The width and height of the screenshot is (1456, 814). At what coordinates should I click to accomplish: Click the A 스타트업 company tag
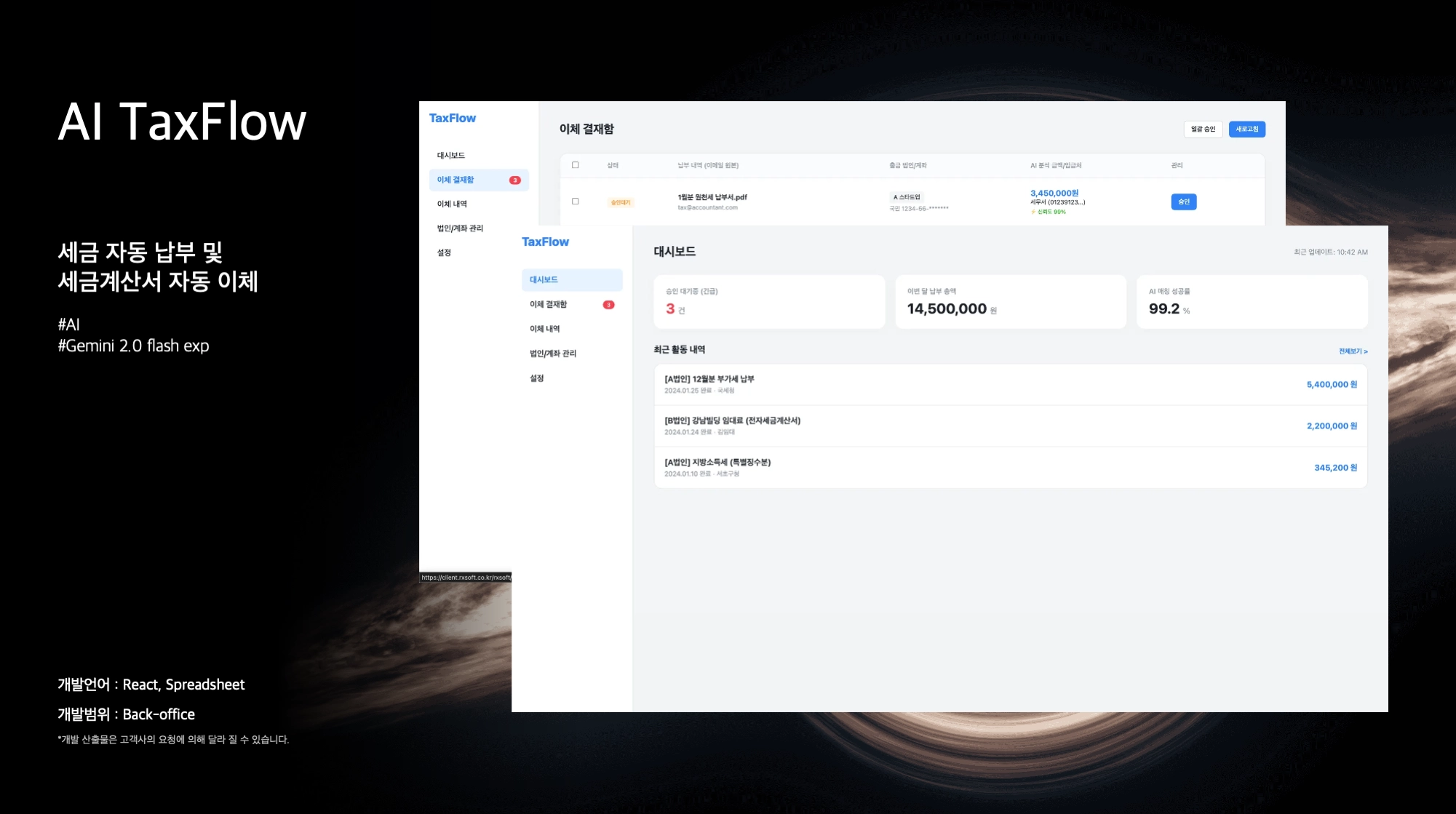[907, 197]
